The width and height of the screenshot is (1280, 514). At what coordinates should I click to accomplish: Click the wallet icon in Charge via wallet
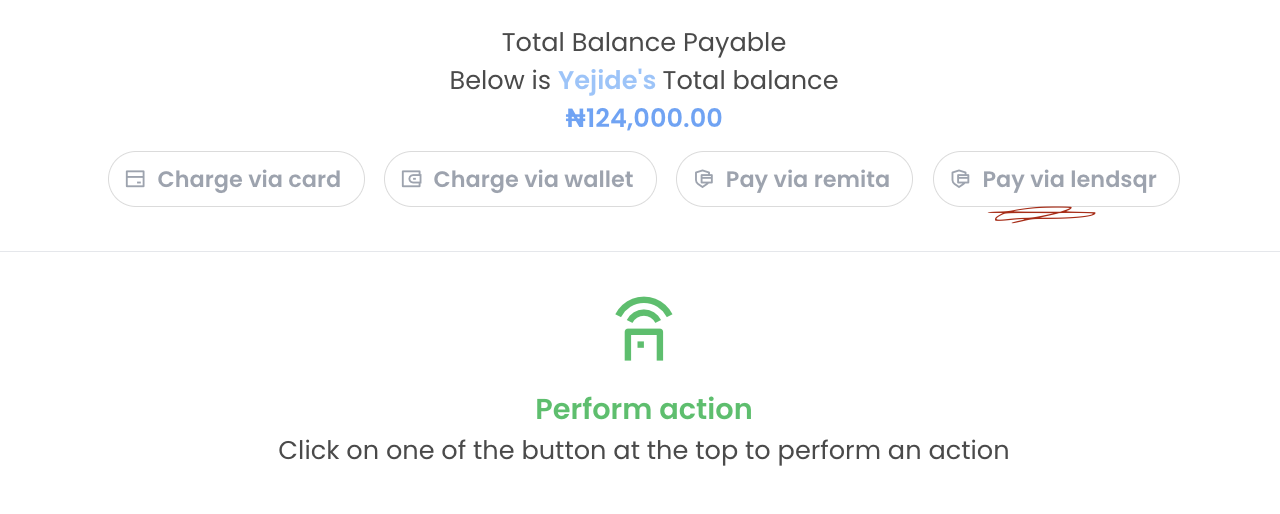point(411,179)
